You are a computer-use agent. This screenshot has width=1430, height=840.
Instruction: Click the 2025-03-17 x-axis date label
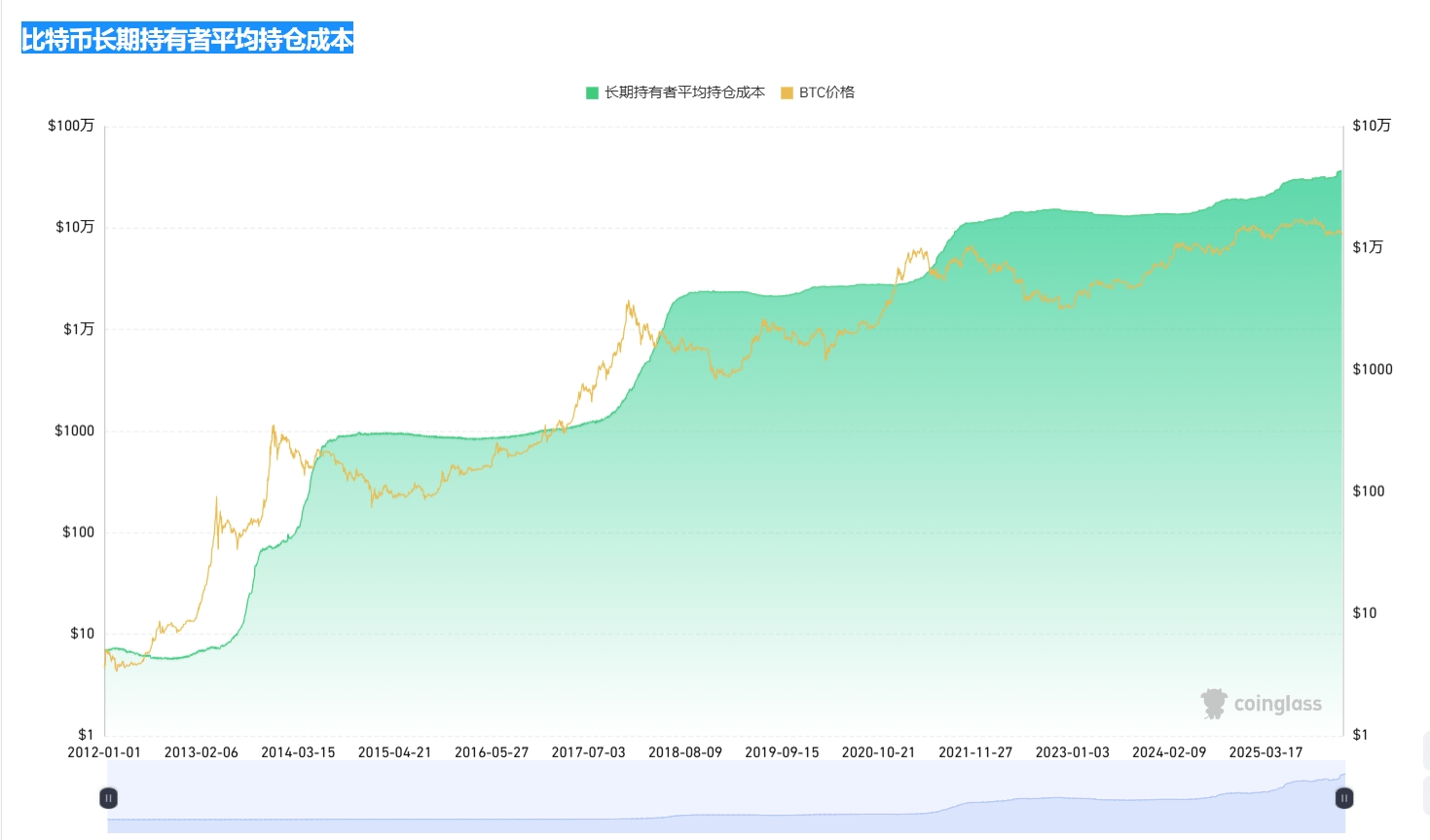coord(1265,752)
